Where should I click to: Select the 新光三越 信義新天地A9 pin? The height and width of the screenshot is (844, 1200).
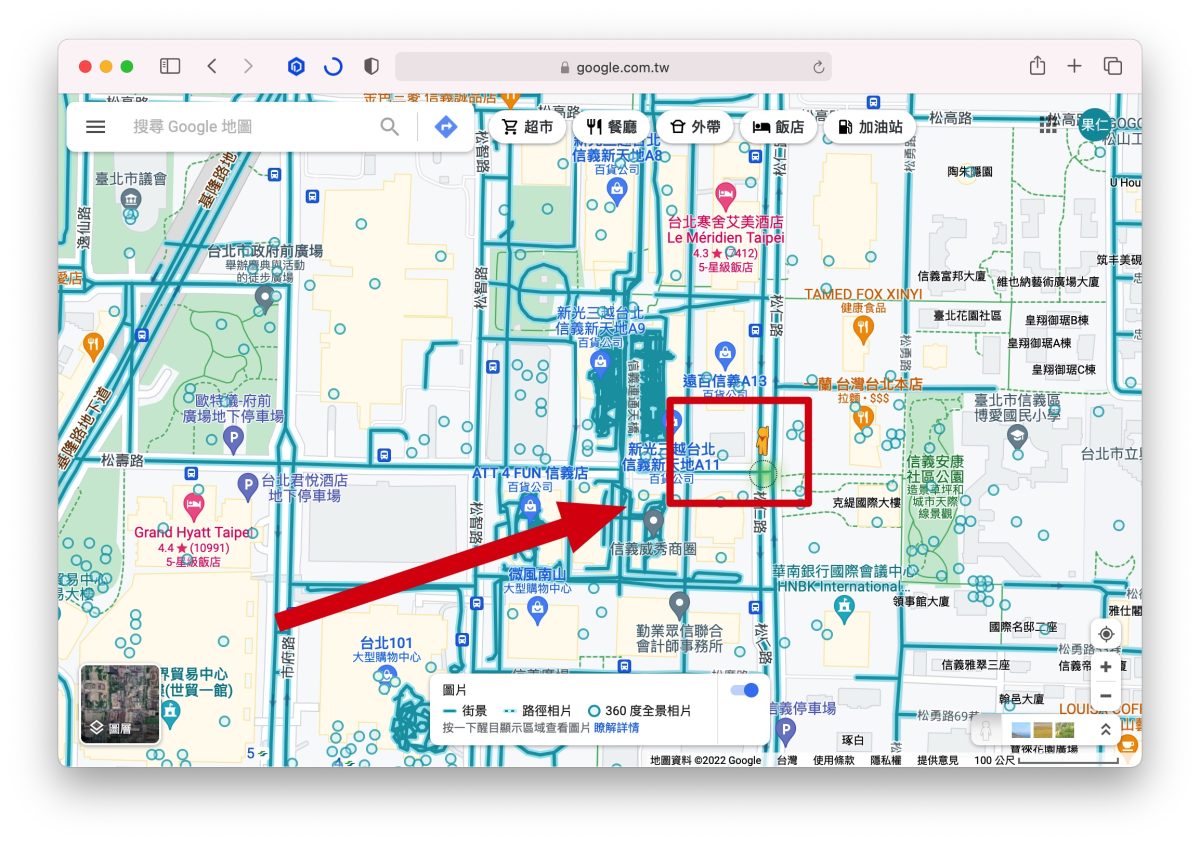pyautogui.click(x=598, y=363)
